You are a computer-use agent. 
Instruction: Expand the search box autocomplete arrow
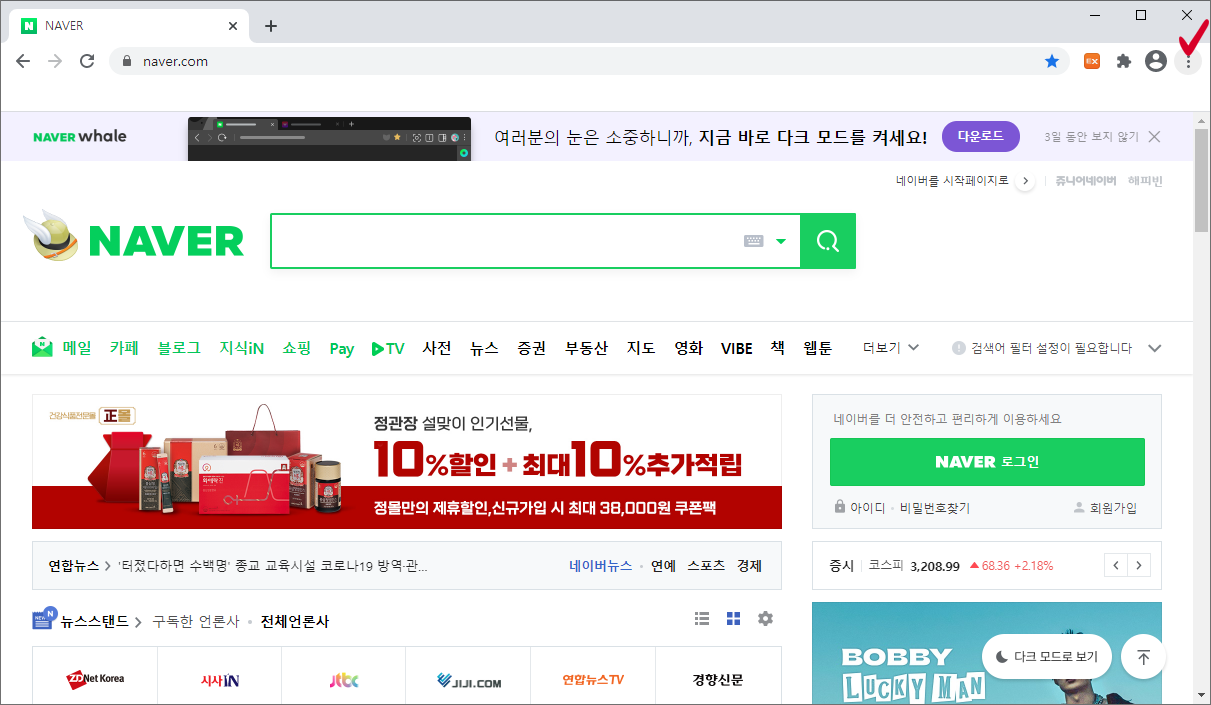[x=781, y=241]
